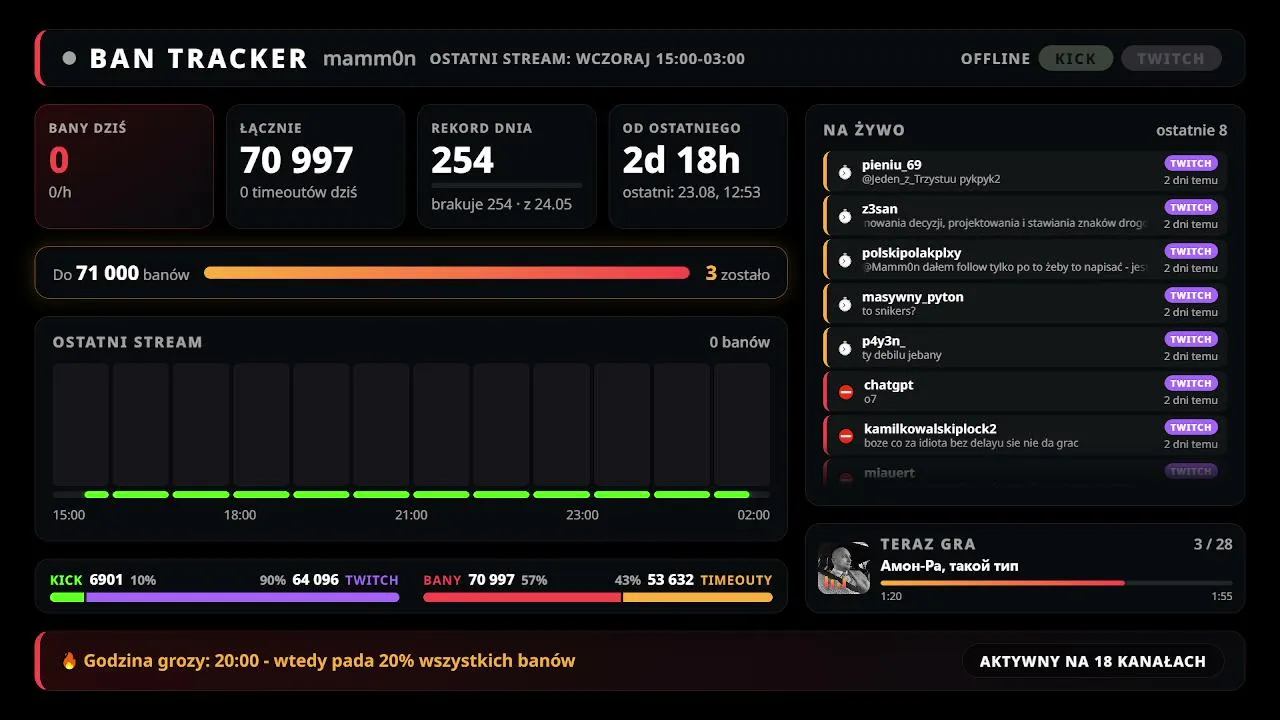Screen dimensions: 1280x720
Task: Click the progress bar toward 71 000 banów
Action: [447, 273]
